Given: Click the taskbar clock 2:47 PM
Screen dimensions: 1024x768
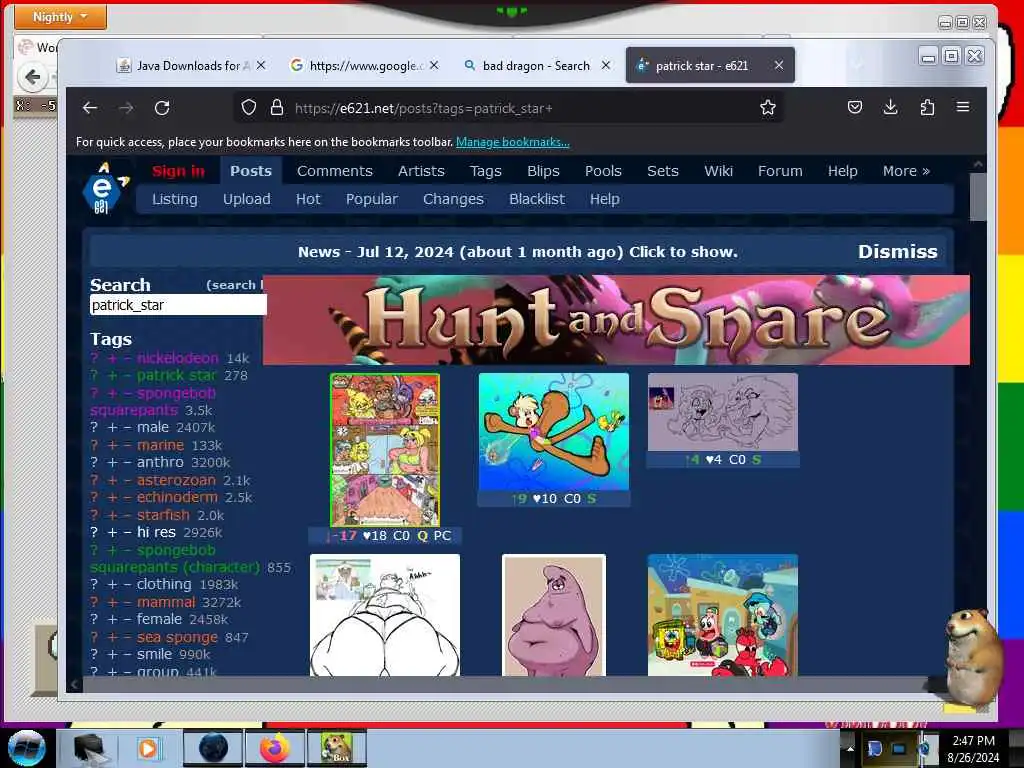Looking at the screenshot, I should [974, 741].
